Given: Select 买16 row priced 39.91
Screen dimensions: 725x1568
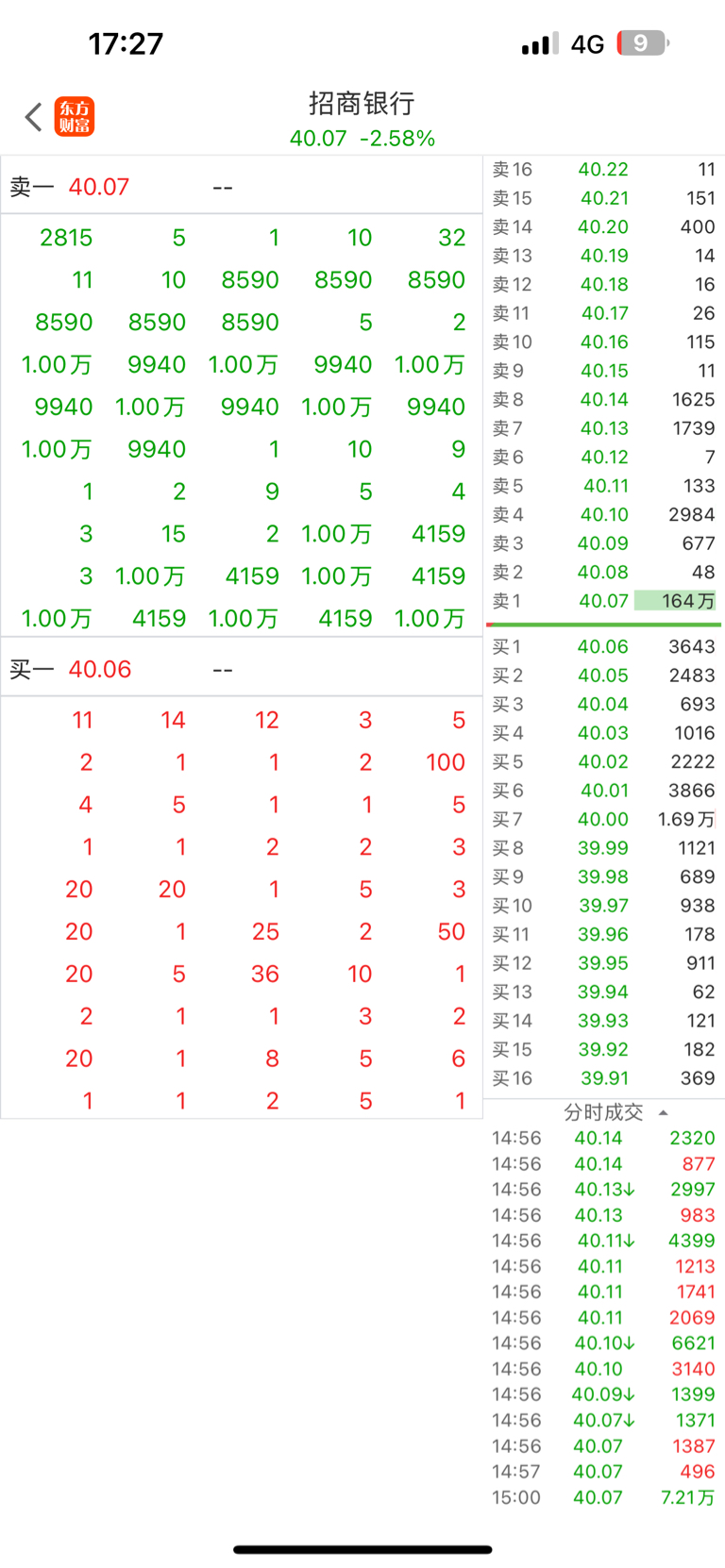Looking at the screenshot, I should [x=604, y=1078].
